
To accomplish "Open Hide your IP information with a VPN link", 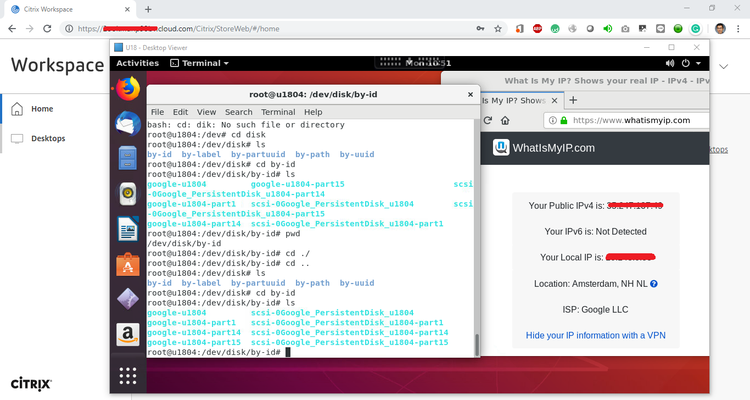I will [596, 335].
